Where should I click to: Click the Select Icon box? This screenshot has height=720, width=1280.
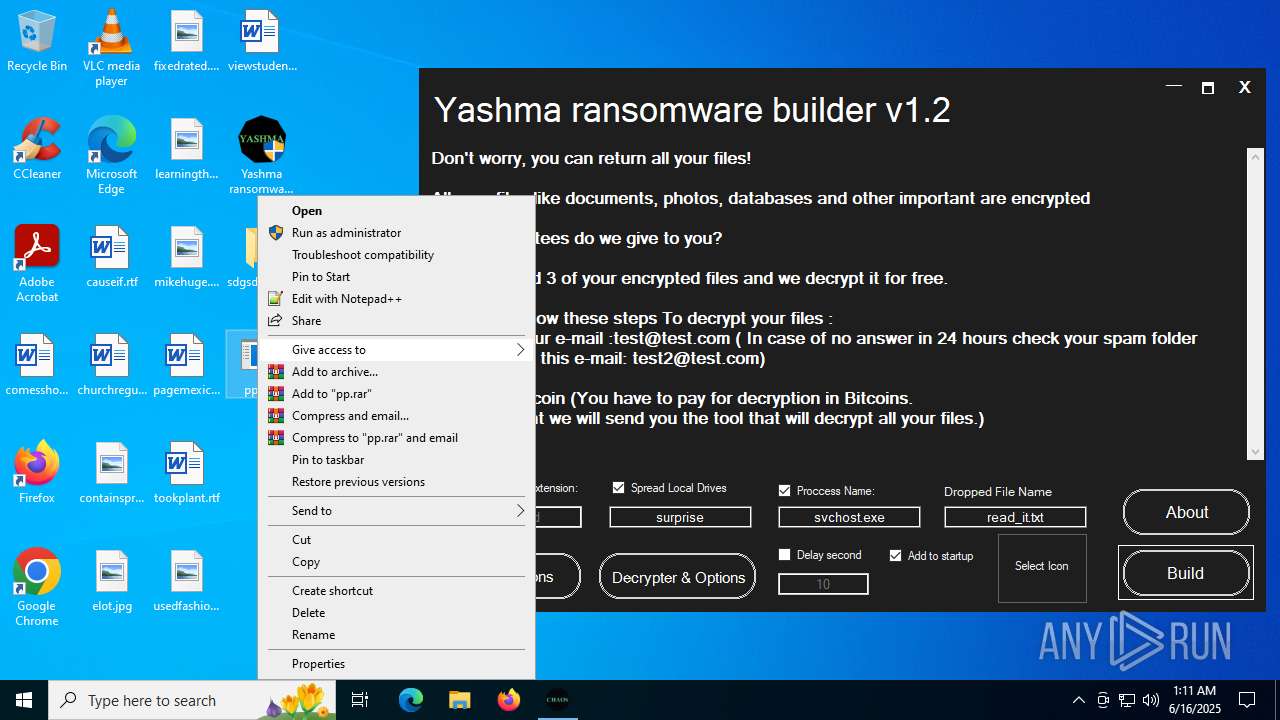(x=1042, y=567)
